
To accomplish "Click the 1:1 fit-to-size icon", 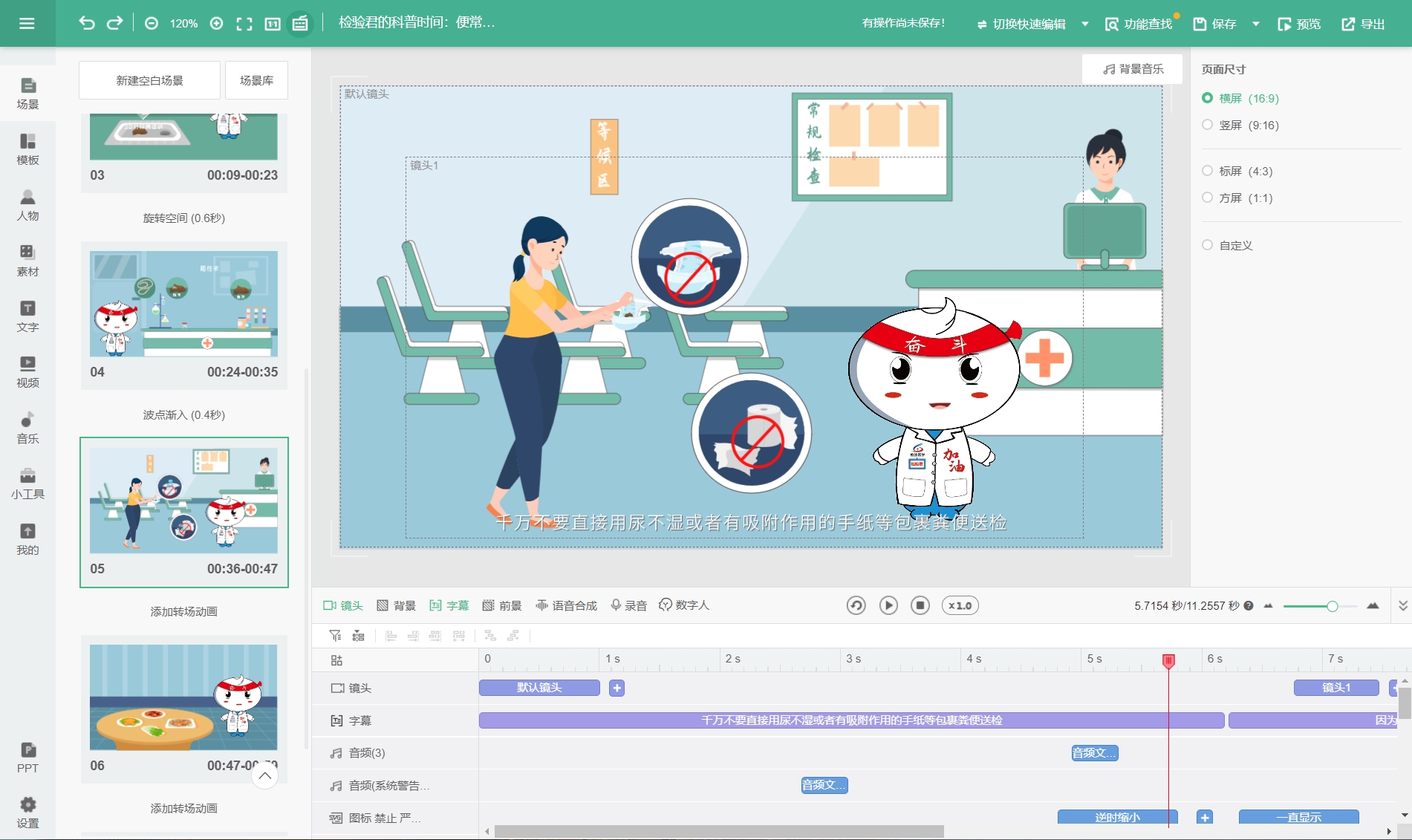I will (x=272, y=24).
